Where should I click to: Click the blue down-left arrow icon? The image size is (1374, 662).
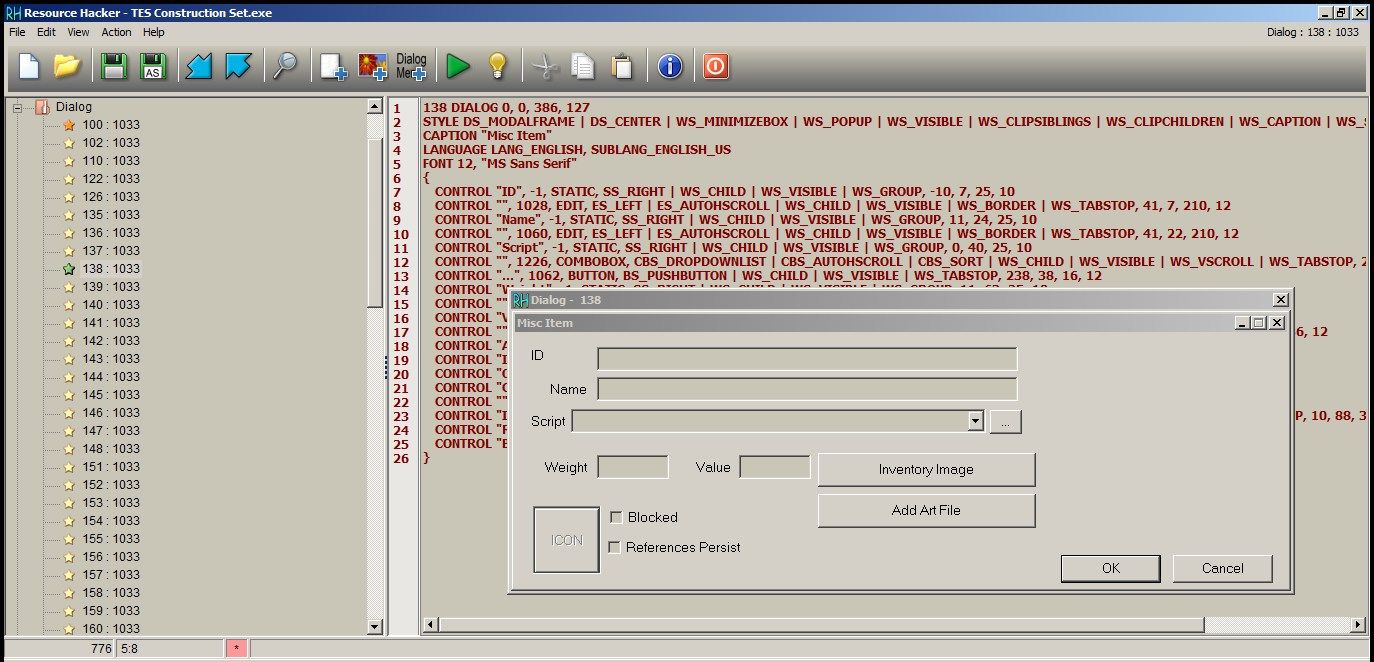click(200, 67)
